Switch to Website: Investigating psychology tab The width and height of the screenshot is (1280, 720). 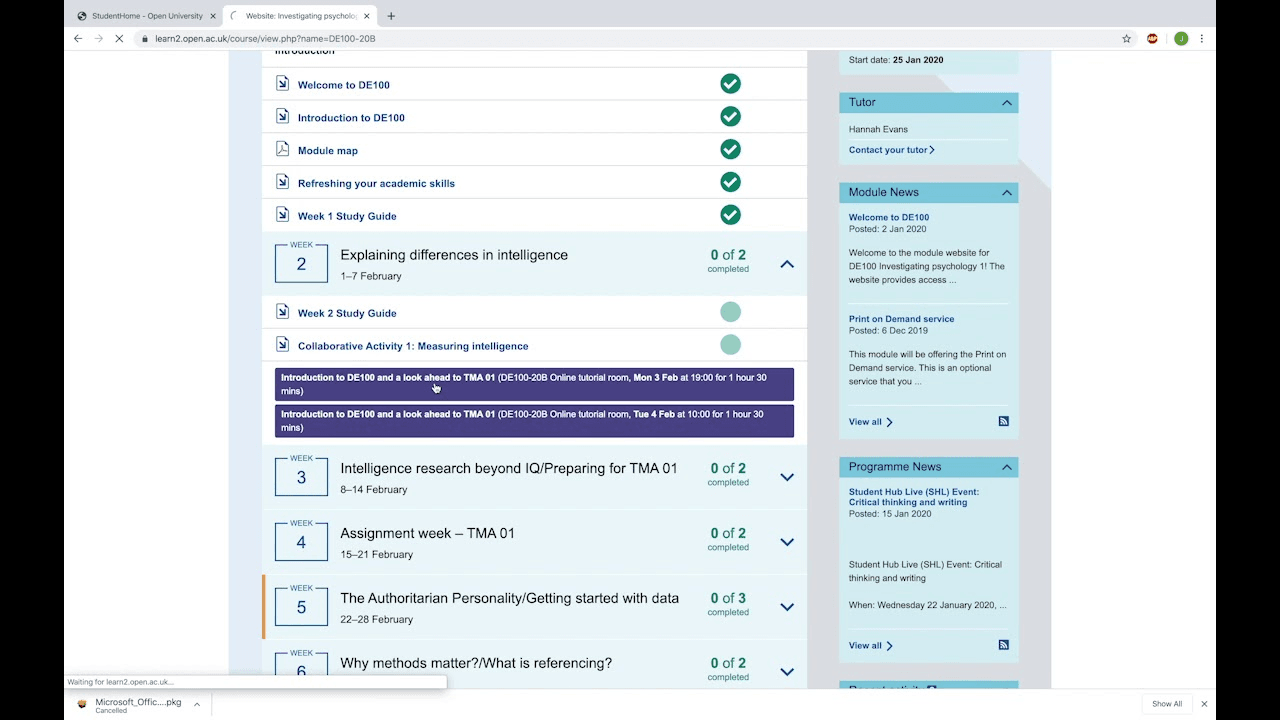tap(300, 16)
